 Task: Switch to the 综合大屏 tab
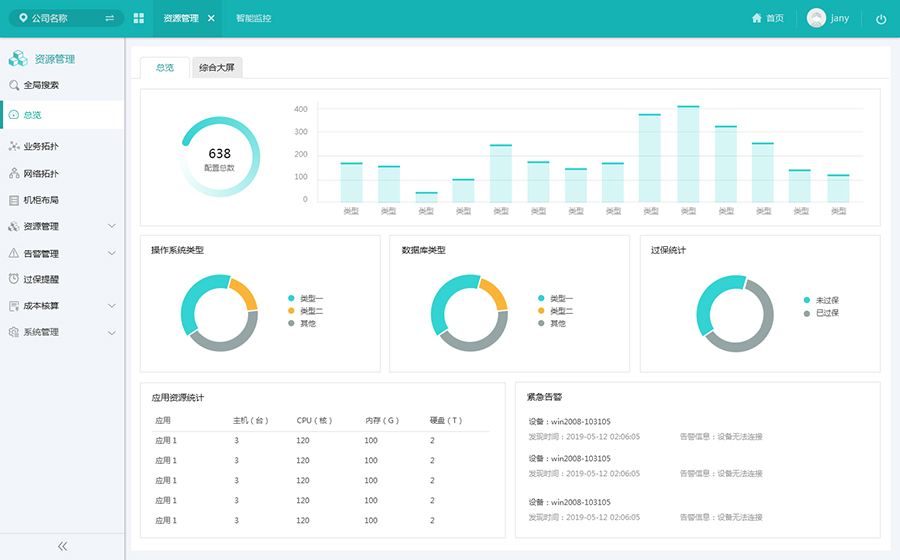(x=217, y=68)
